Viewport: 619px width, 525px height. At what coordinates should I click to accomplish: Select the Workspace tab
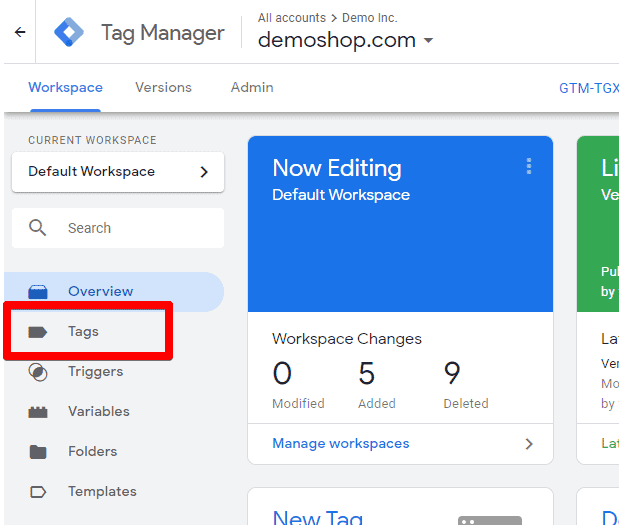click(x=66, y=87)
